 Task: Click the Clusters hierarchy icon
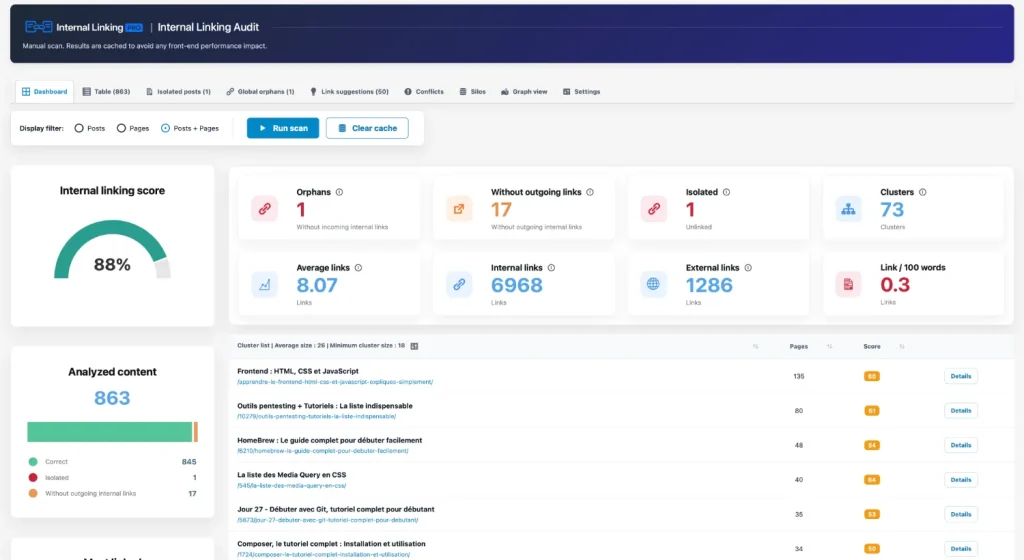[848, 209]
